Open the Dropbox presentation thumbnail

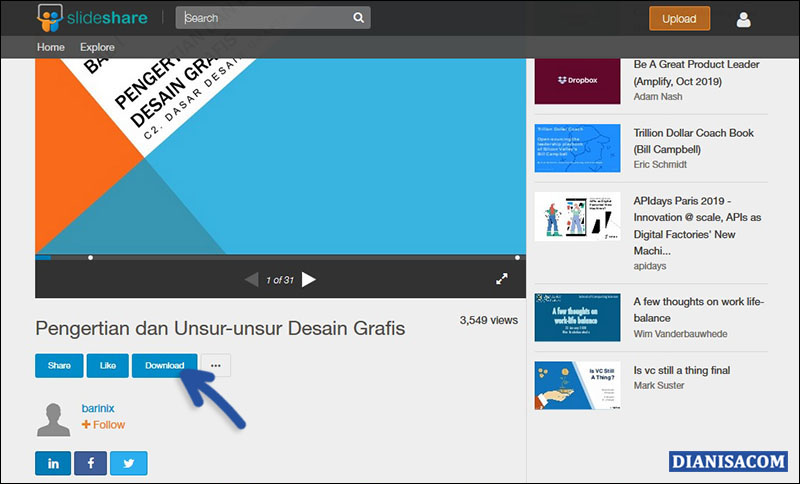[x=578, y=81]
